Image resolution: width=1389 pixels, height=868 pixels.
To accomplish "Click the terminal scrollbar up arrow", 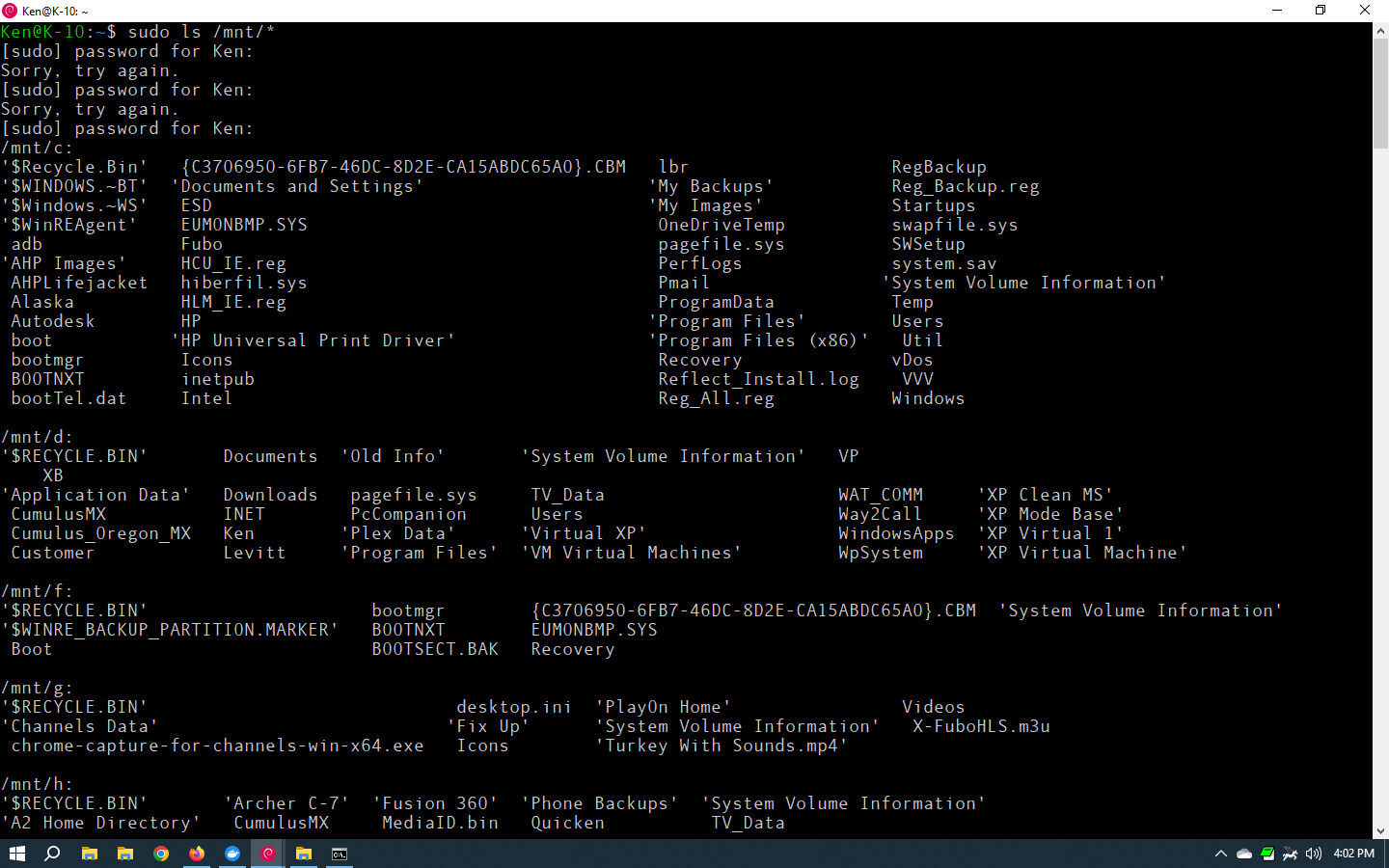I will (x=1380, y=31).
